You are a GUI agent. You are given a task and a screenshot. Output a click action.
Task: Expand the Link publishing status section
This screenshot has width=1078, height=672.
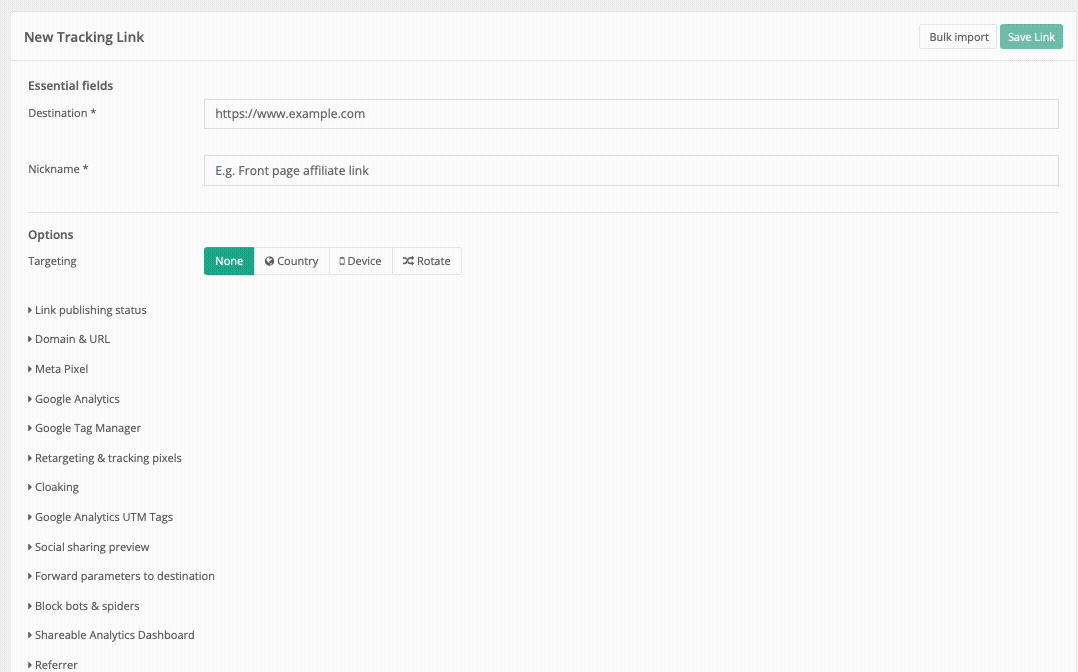(x=90, y=310)
